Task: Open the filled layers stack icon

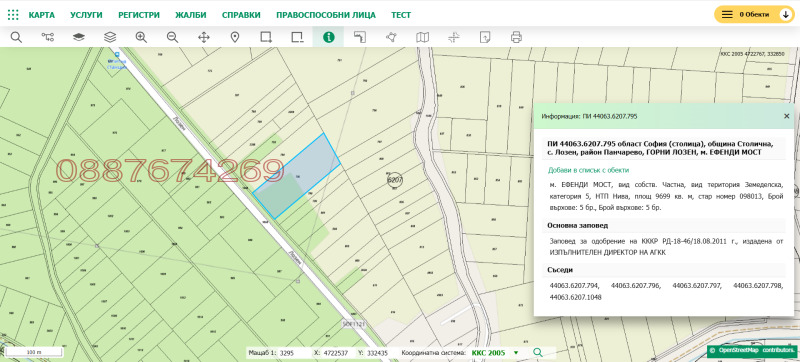Action: [x=78, y=37]
